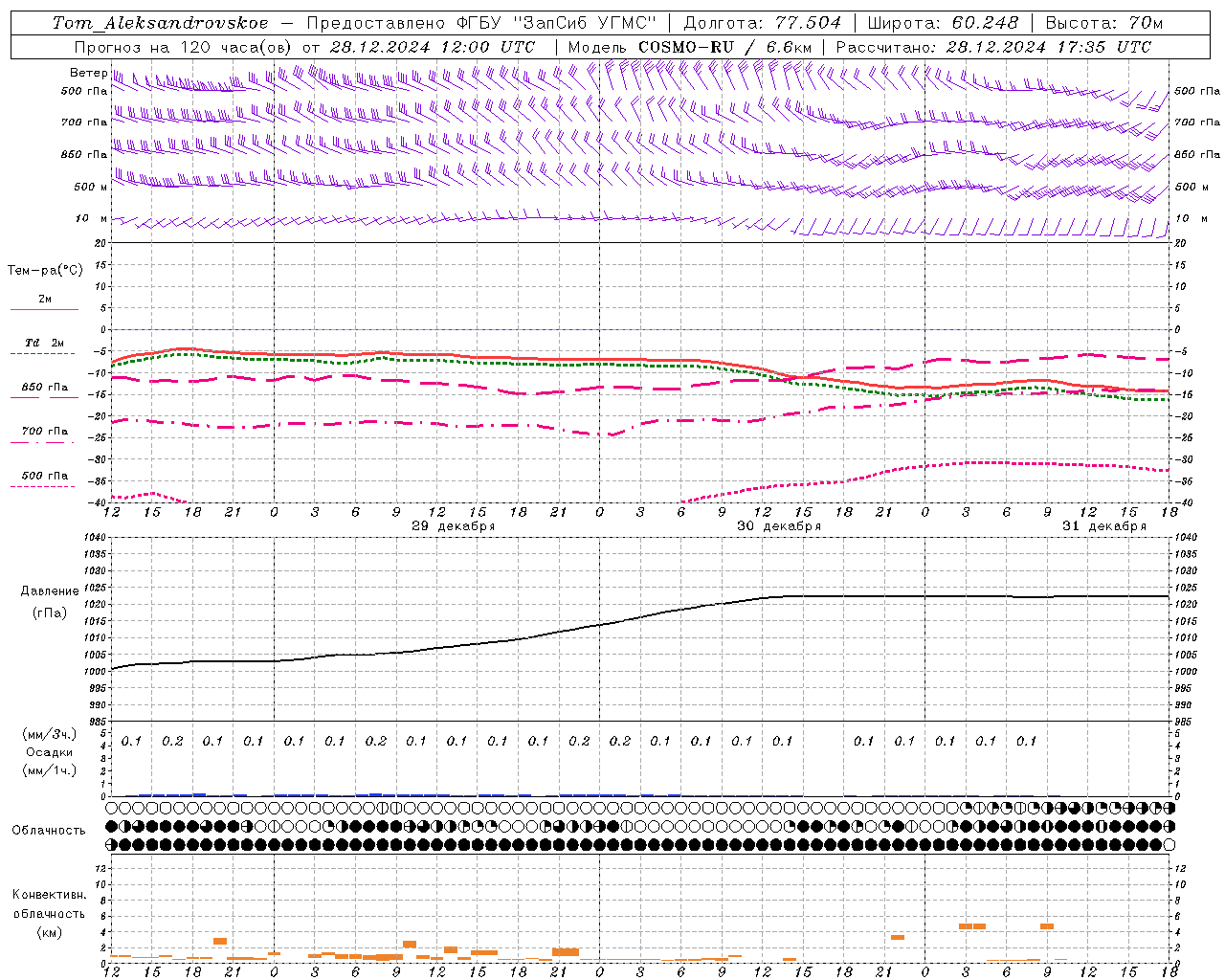Click the 2м temperature legend entry
This screenshot has width=1225, height=980.
point(45,300)
